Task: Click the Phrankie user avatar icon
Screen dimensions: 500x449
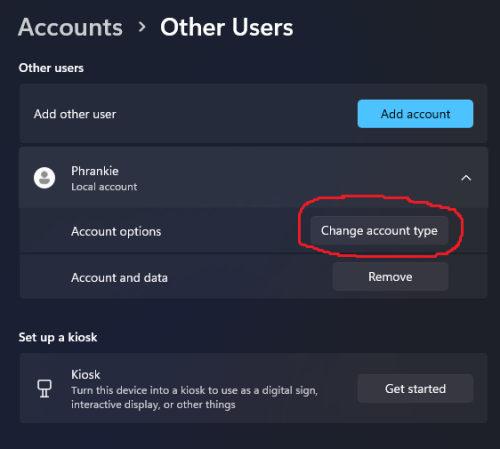Action: [x=44, y=178]
